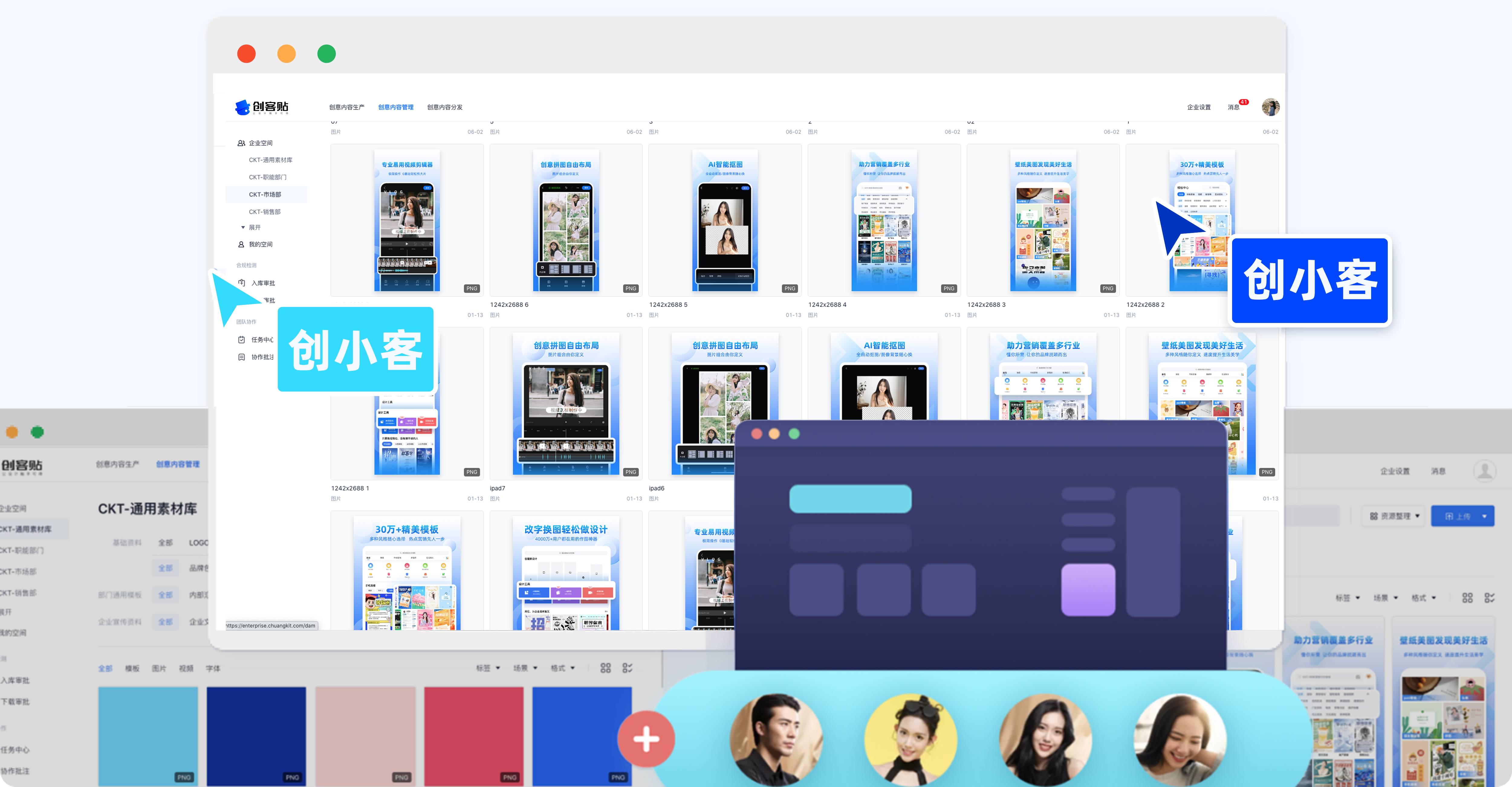Click the CKT-销售部 sidebar link
Viewport: 1512px width, 787px height.
pyautogui.click(x=265, y=212)
